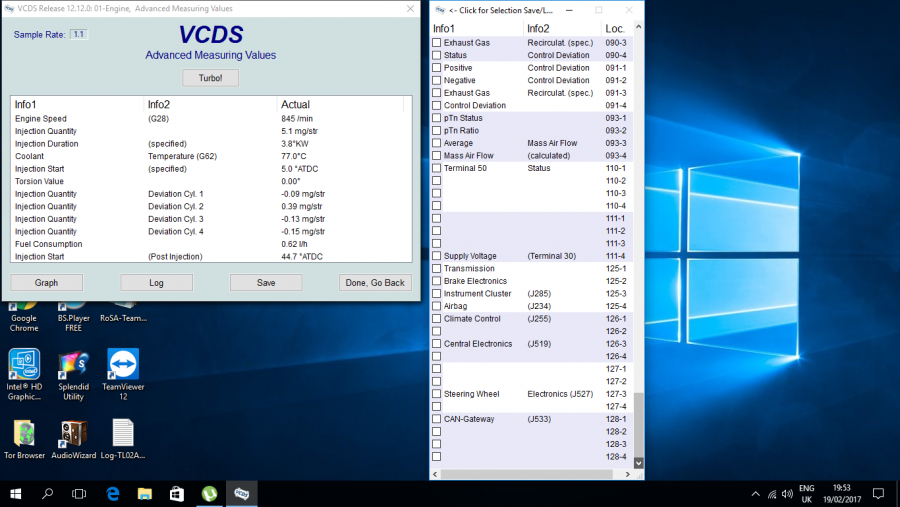Open TeamViewer 12 desktop shortcut
900x507 pixels.
pyautogui.click(x=122, y=364)
